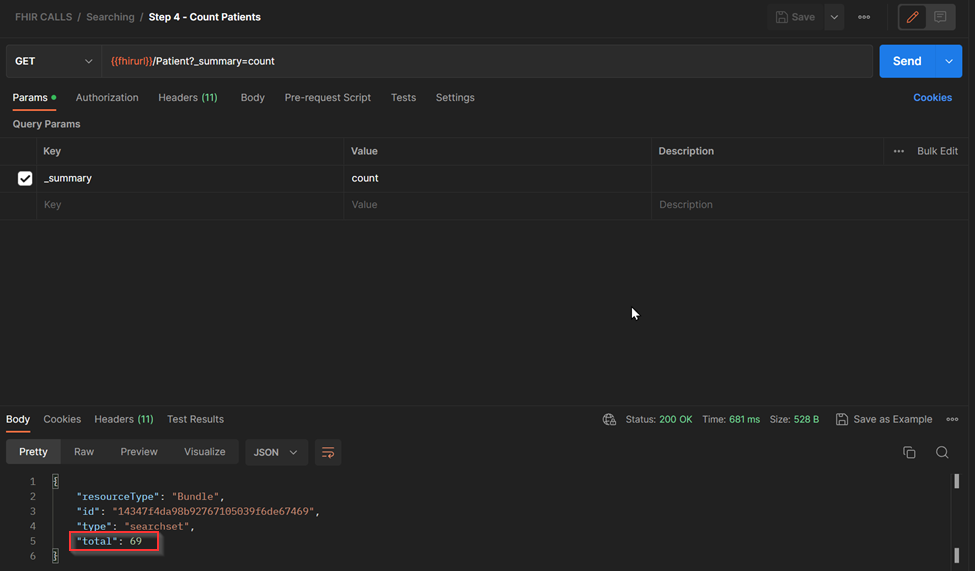Click the Size 528 B text

click(x=794, y=419)
